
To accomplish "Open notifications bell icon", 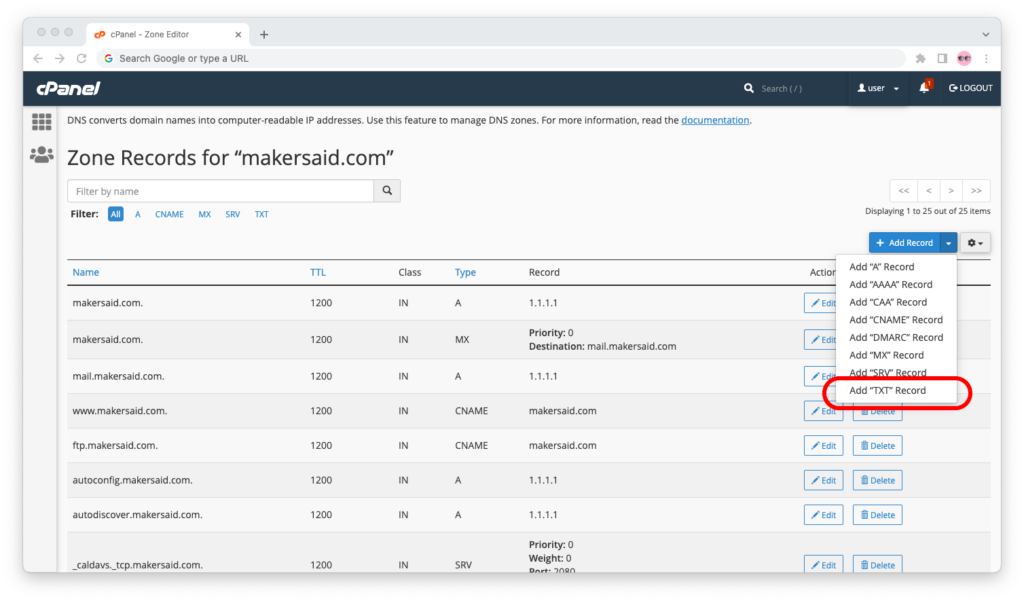I will coord(925,88).
